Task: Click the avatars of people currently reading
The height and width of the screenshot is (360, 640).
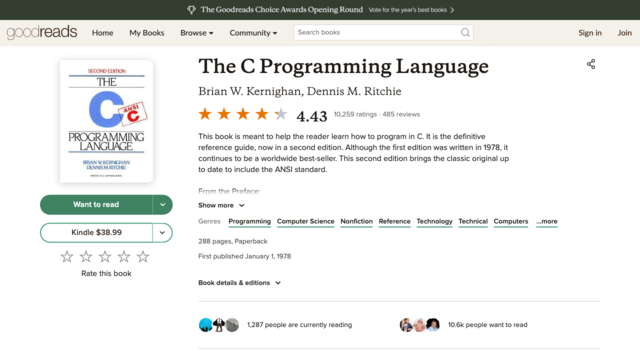Action: point(219,325)
